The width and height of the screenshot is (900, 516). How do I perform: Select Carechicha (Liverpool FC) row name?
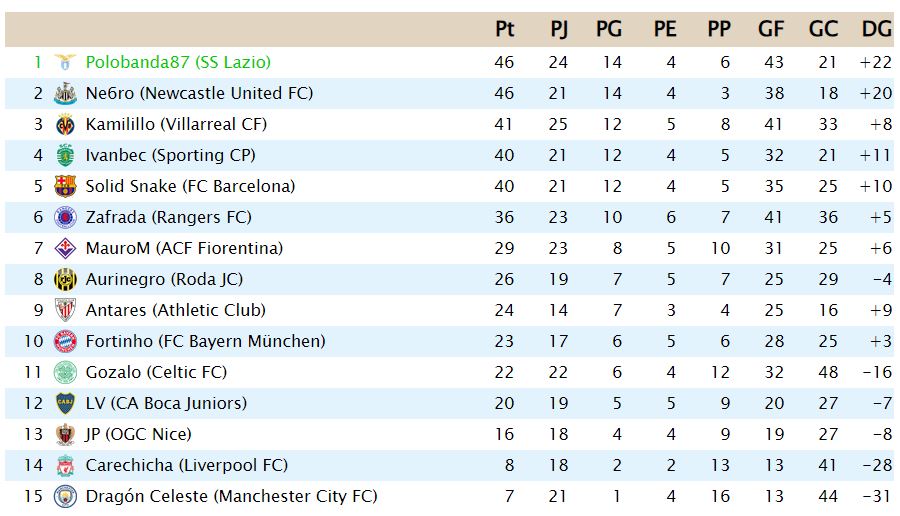pyautogui.click(x=187, y=465)
